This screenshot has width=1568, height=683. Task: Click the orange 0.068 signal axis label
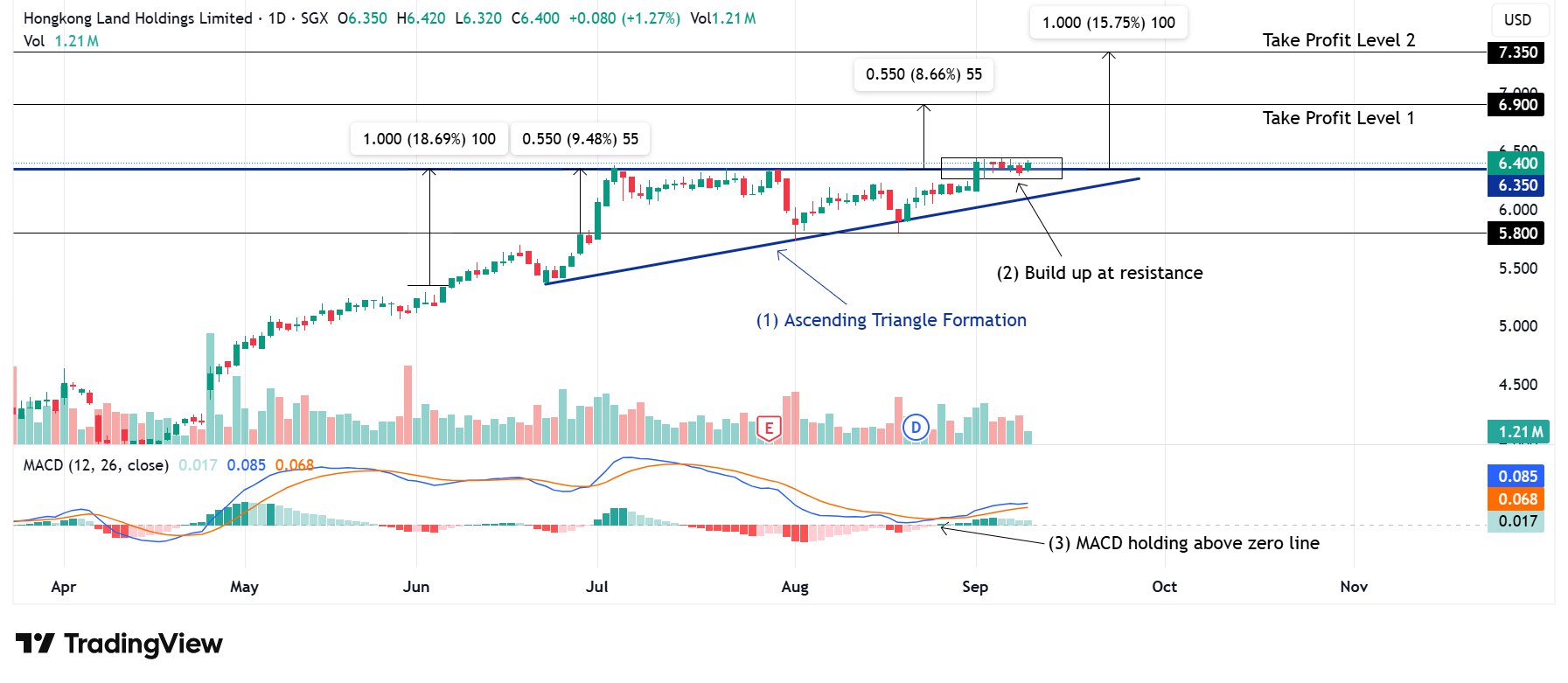[1517, 499]
